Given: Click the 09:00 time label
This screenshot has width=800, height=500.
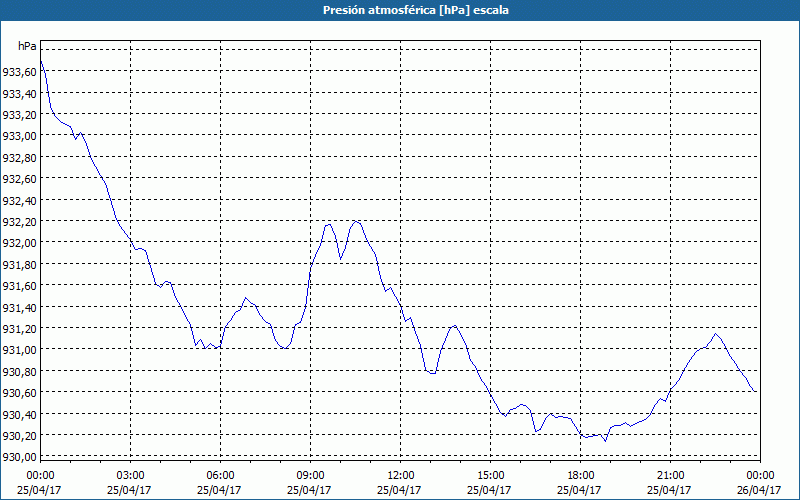Looking at the screenshot, I should click(x=310, y=476).
